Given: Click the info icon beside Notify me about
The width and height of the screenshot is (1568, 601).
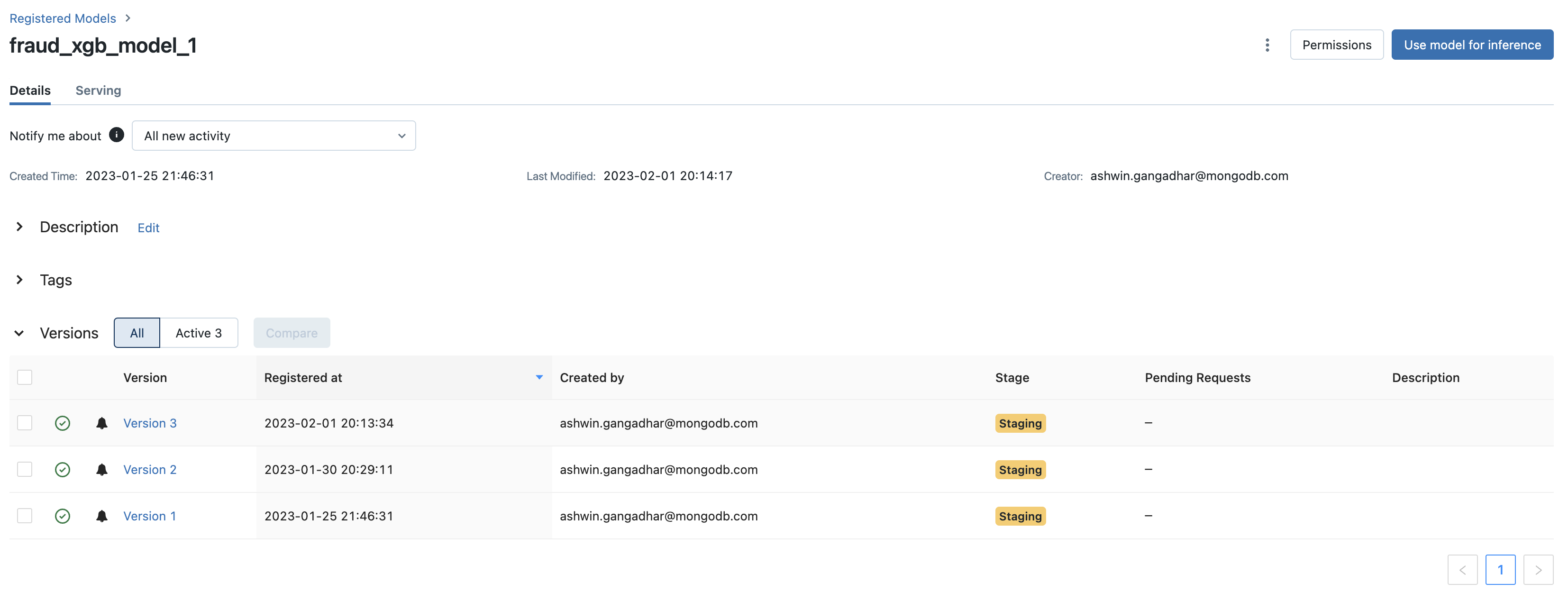Looking at the screenshot, I should [116, 135].
